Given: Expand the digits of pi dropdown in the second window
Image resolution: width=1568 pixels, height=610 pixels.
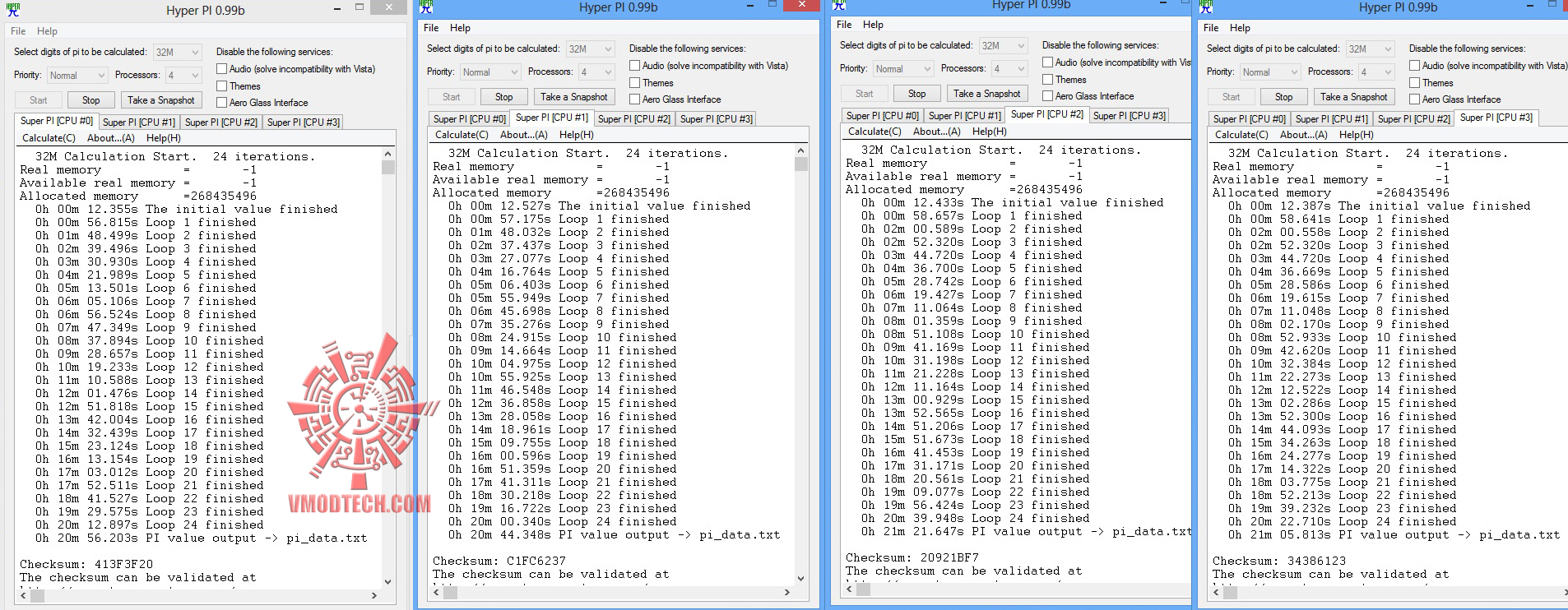Looking at the screenshot, I should [591, 49].
